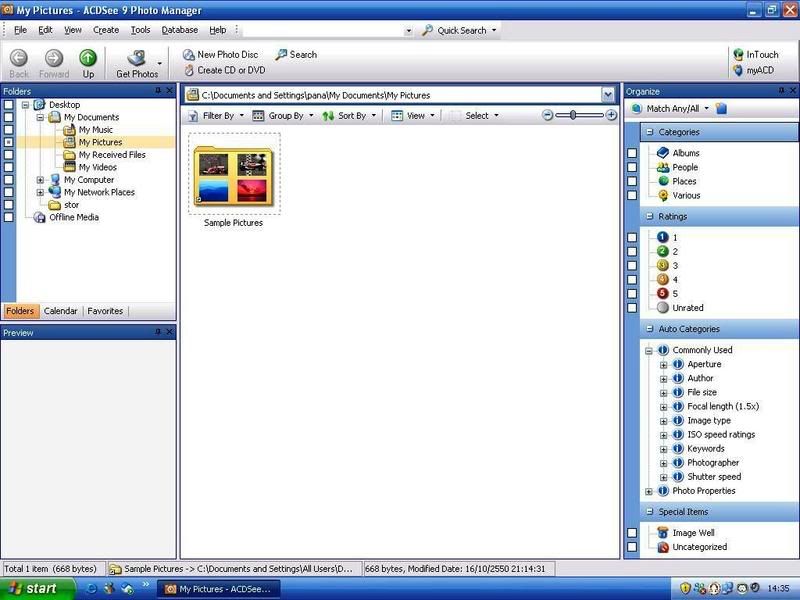This screenshot has height=600, width=800.
Task: Click the New Photo Disc icon
Action: pyautogui.click(x=189, y=55)
